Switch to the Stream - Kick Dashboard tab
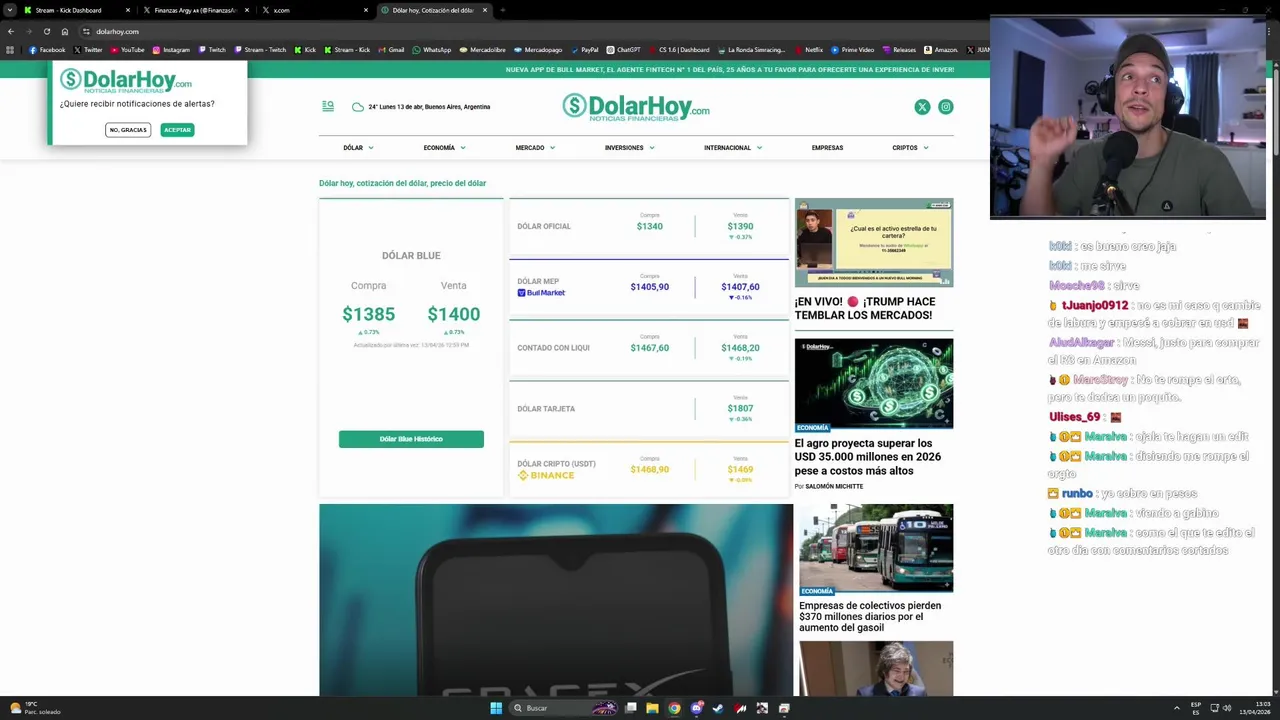This screenshot has height=720, width=1280. 78,10
